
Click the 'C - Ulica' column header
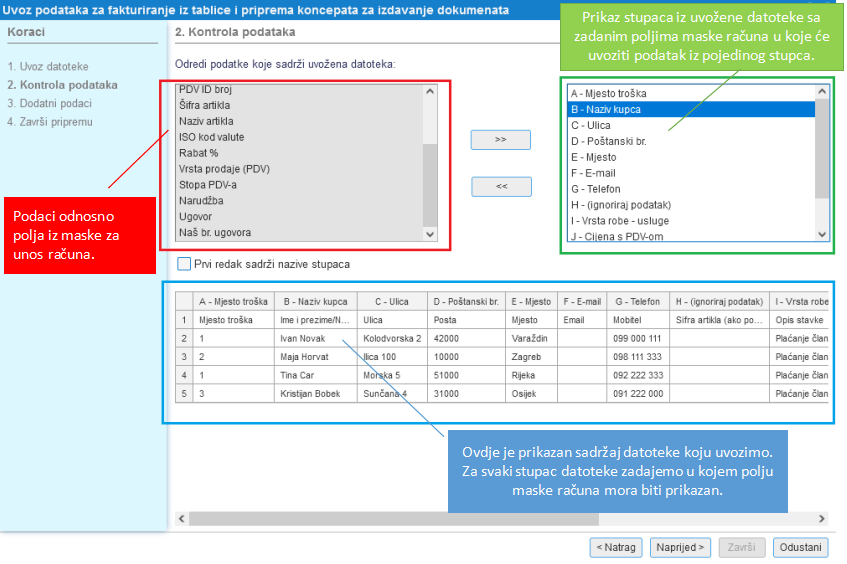coord(392,301)
